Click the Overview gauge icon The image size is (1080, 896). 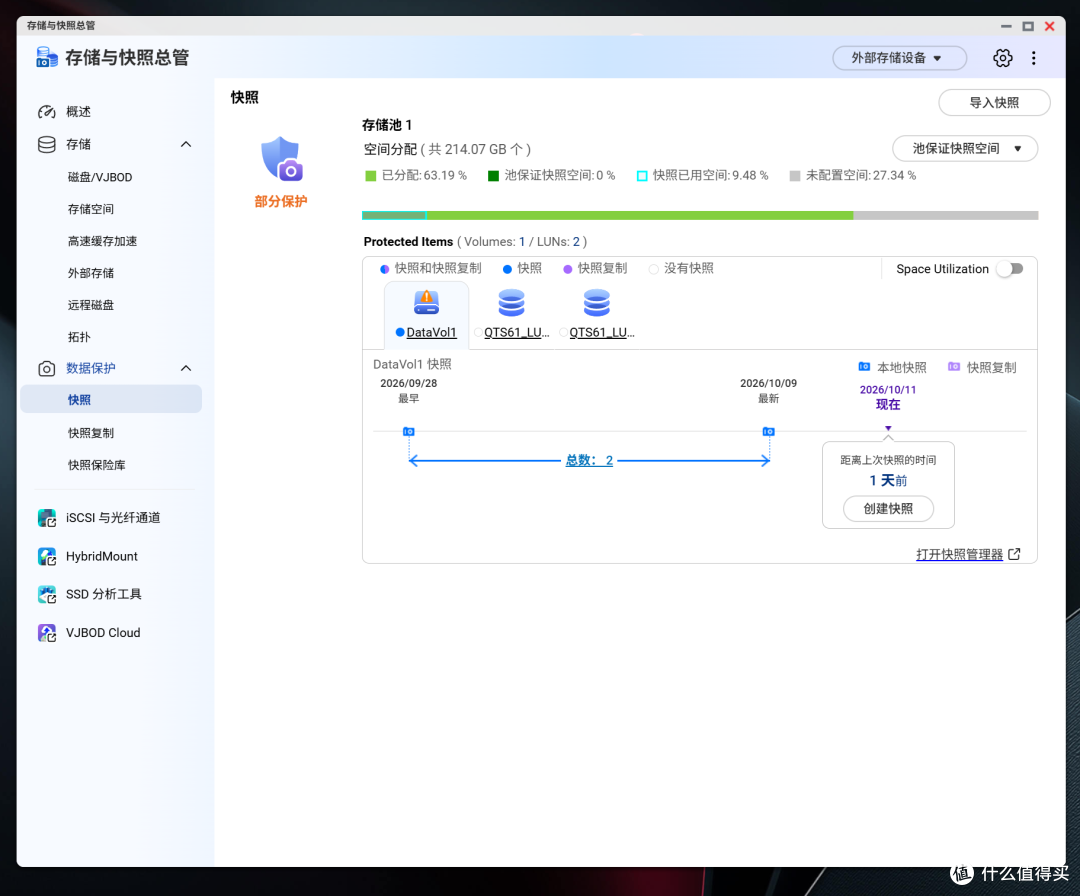47,112
